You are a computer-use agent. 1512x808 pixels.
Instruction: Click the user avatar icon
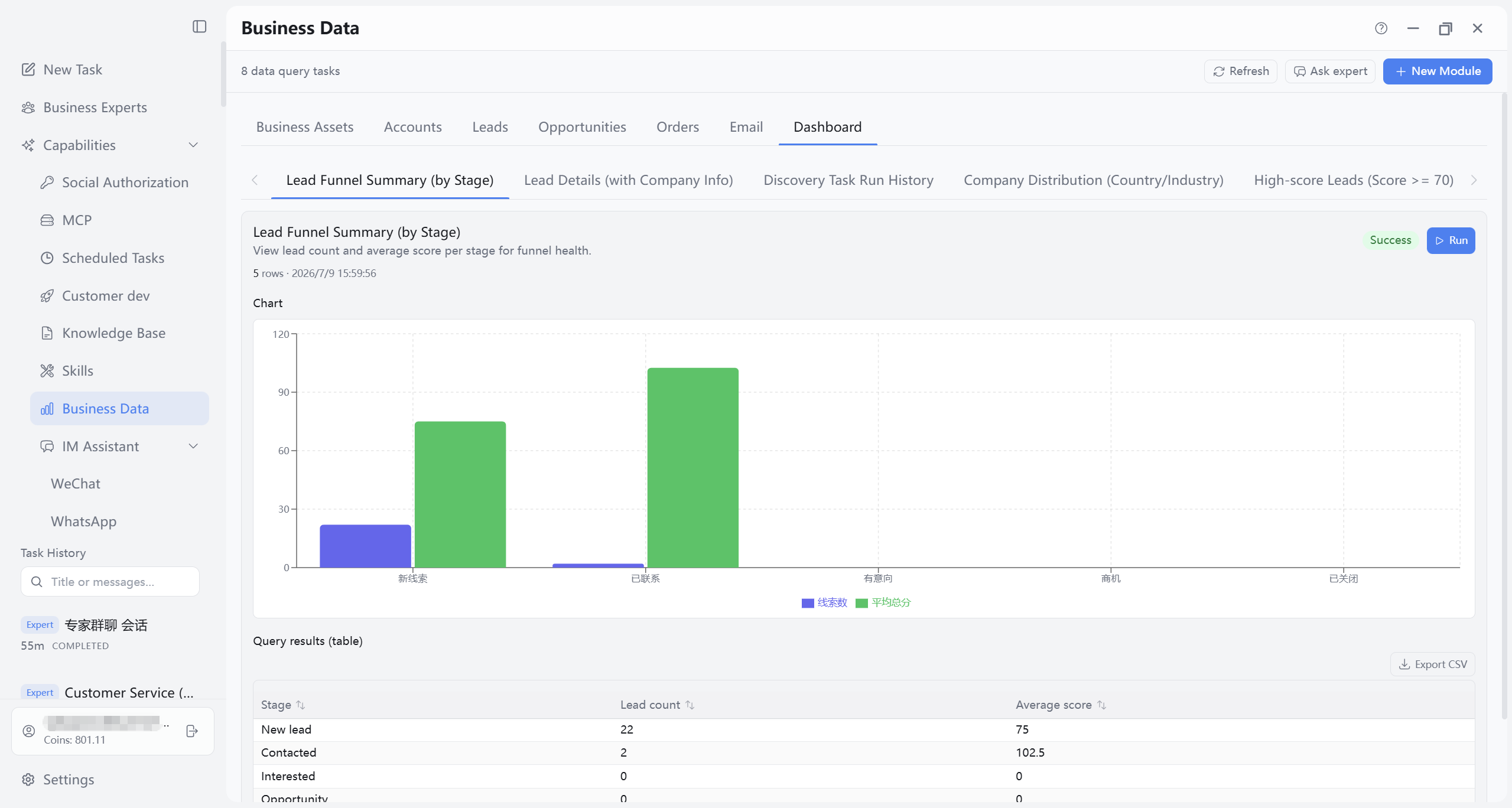coord(29,731)
